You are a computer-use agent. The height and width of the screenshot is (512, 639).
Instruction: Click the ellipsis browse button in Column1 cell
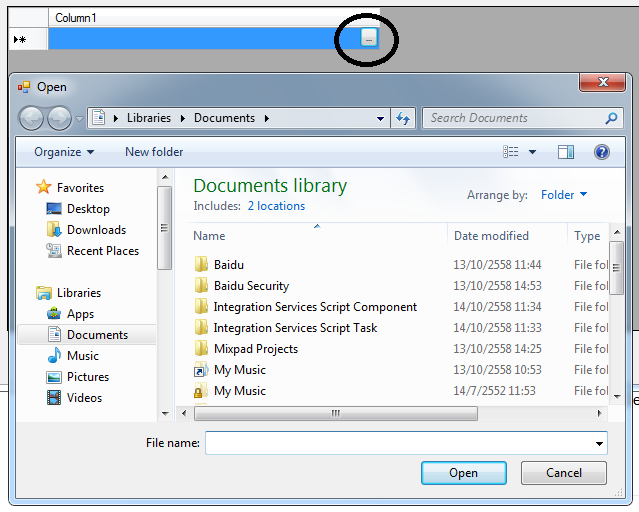[369, 38]
